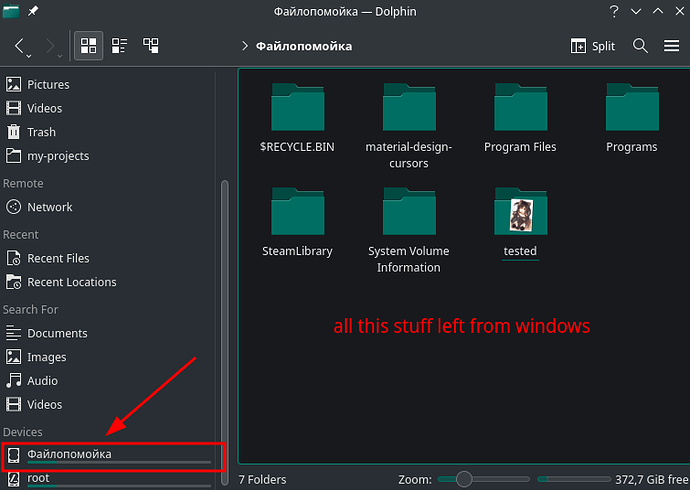Switch to Compact view mode
This screenshot has height=490, width=690.
click(119, 45)
